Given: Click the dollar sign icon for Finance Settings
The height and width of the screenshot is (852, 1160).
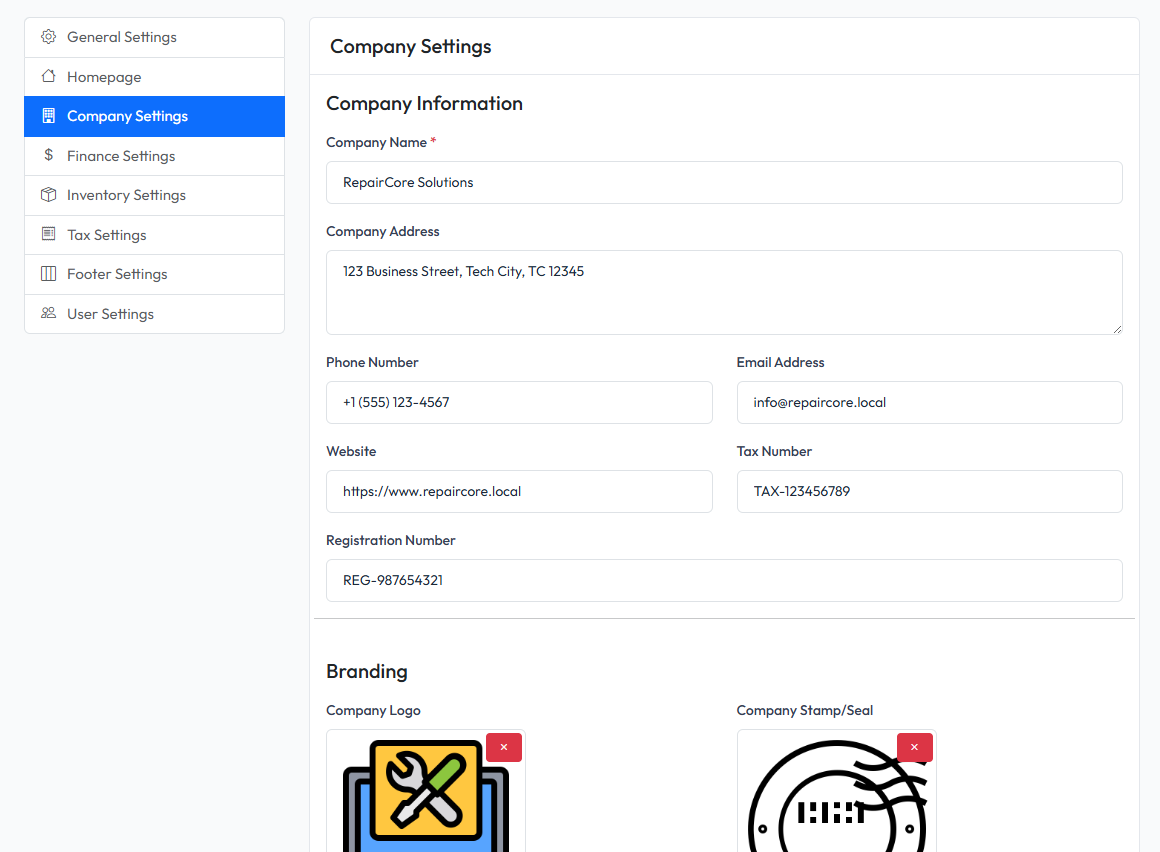Looking at the screenshot, I should click(47, 156).
